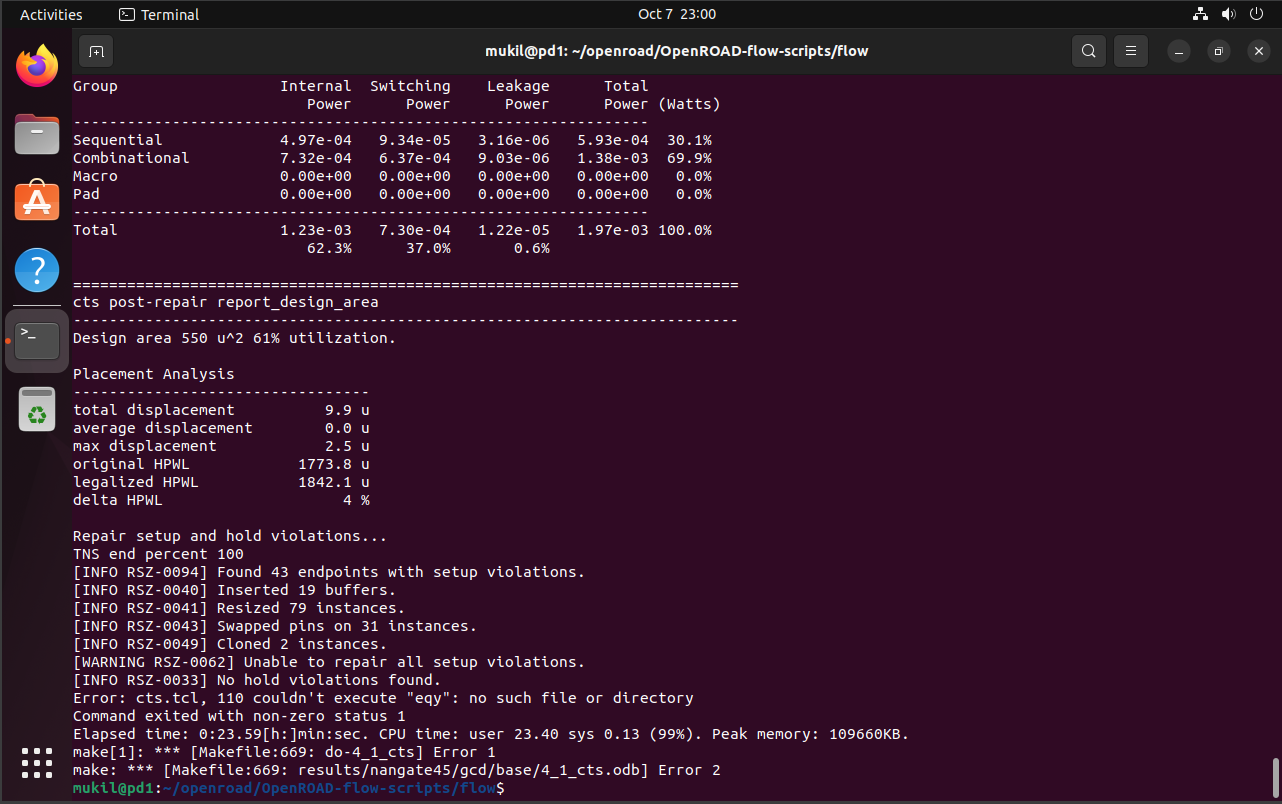The height and width of the screenshot is (804, 1282).
Task: Open the power icon in the top bar
Action: (1256, 14)
